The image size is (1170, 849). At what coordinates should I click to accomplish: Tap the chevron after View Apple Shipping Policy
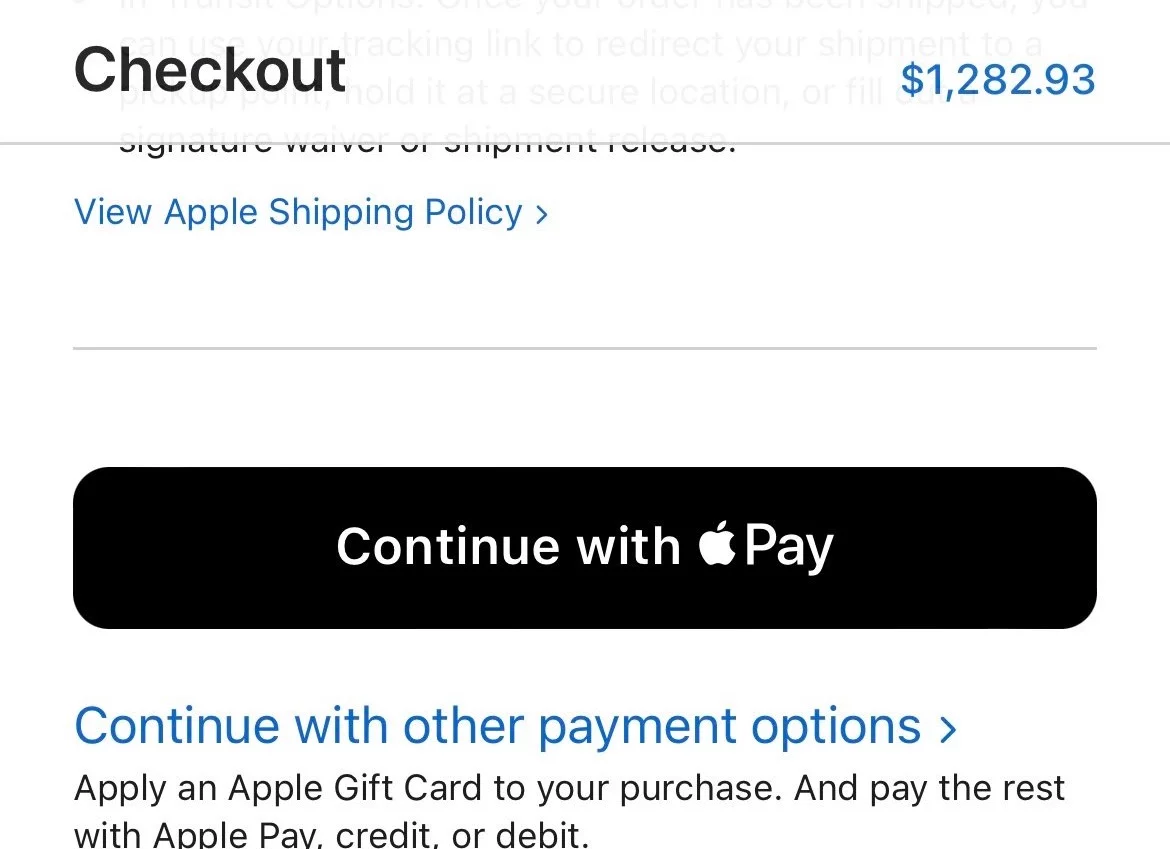(542, 214)
